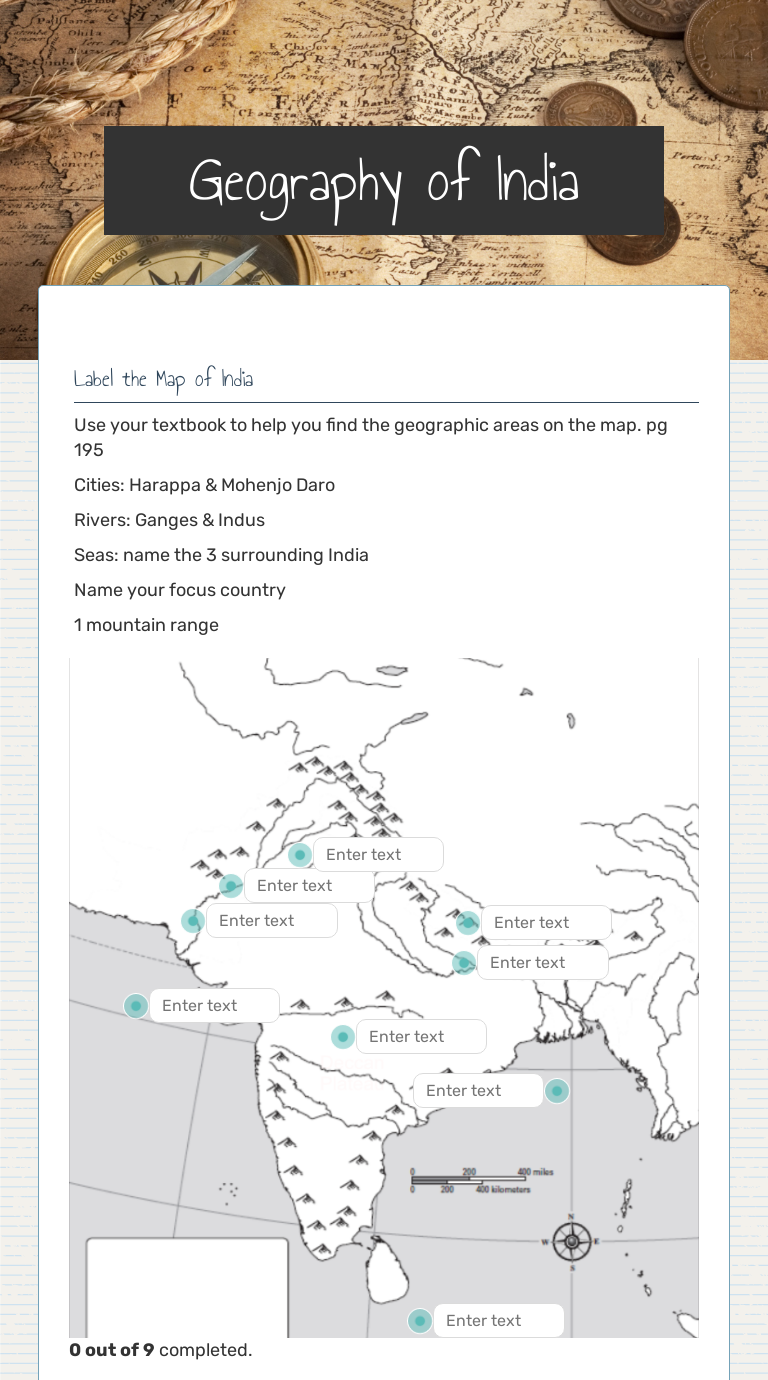
Task: Click the Geography of India title banner
Action: point(384,182)
